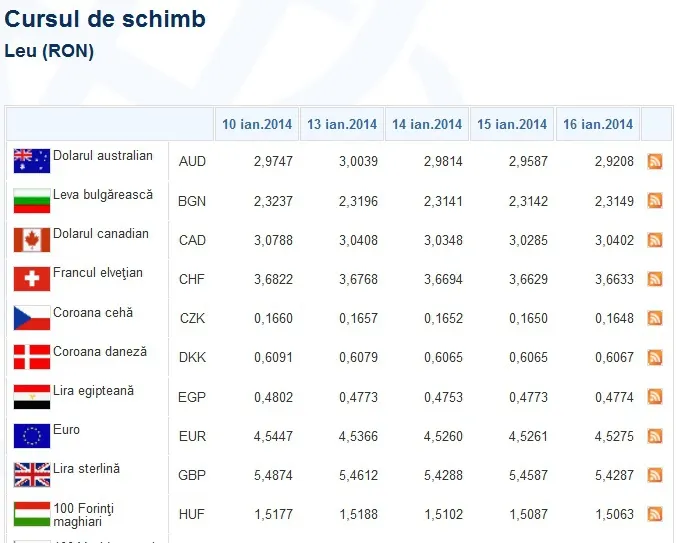677x543 pixels.
Task: Click the RSS icon in GBP row
Action: point(655,475)
